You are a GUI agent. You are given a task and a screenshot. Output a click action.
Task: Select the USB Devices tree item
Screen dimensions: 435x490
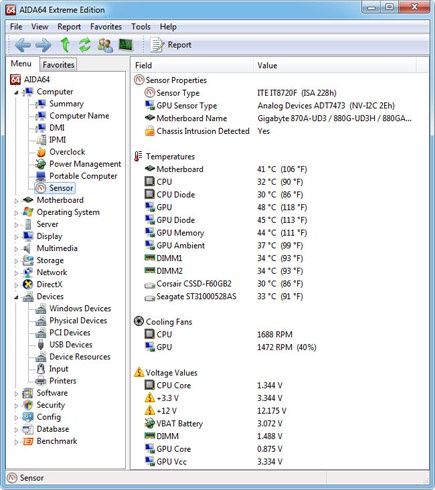click(71, 345)
